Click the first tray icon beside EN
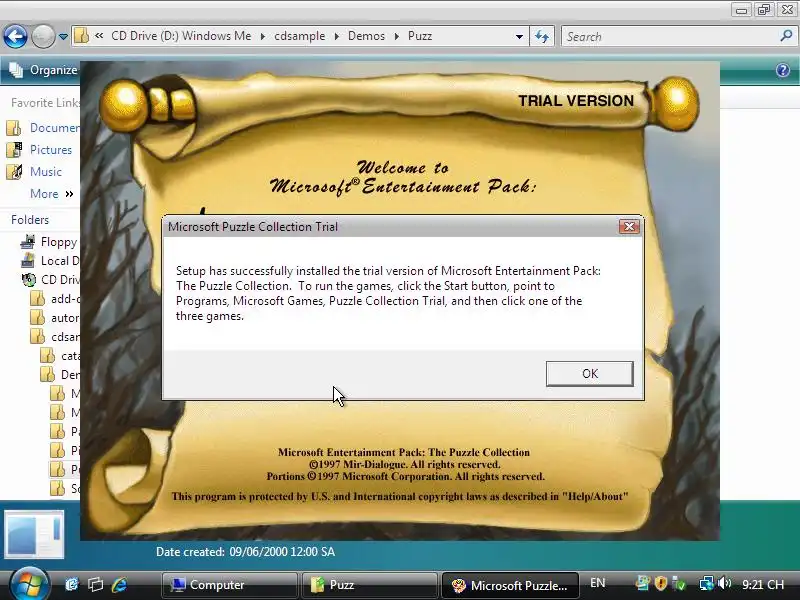The height and width of the screenshot is (600, 800). pos(643,583)
